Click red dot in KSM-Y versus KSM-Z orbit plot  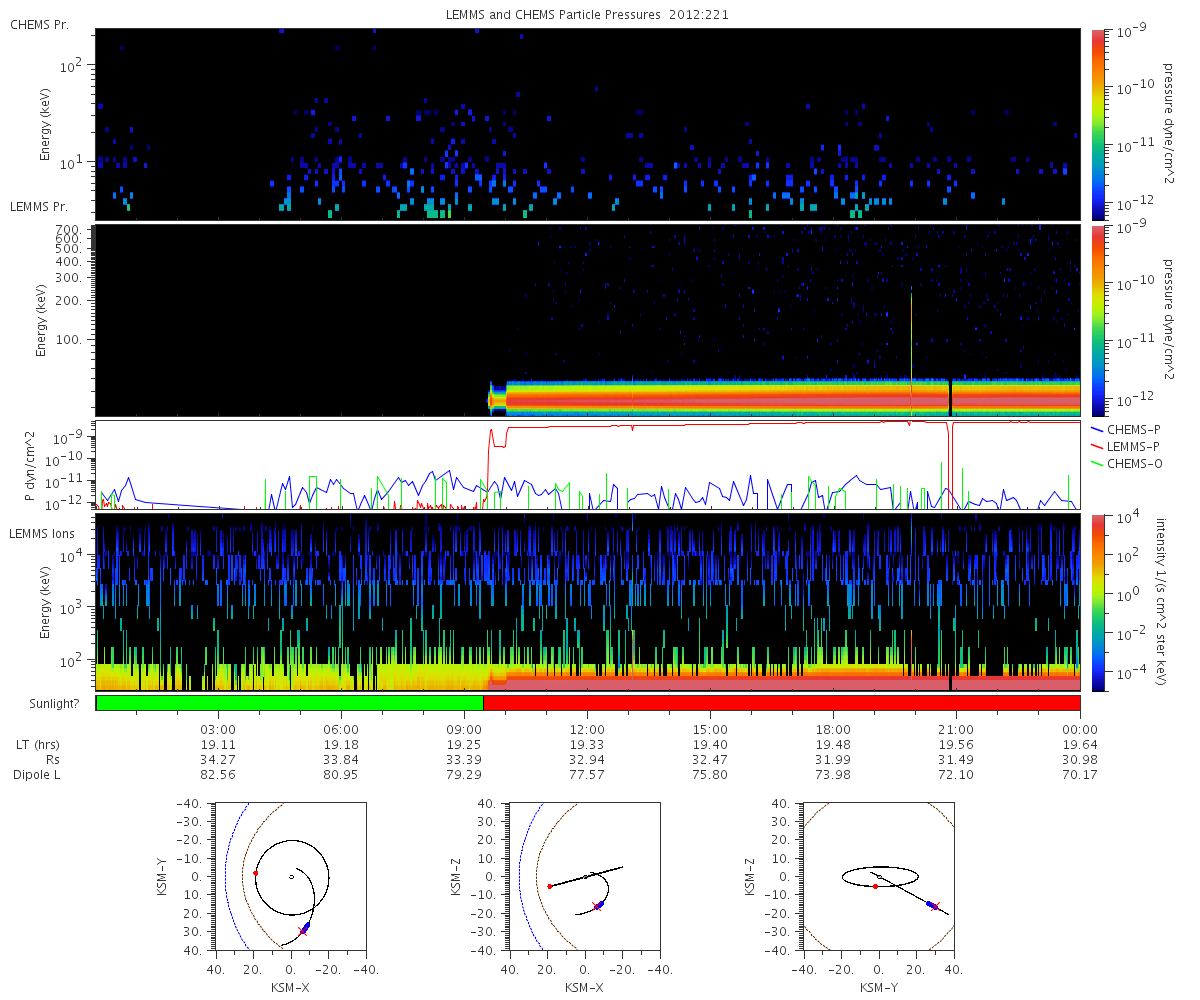click(875, 886)
